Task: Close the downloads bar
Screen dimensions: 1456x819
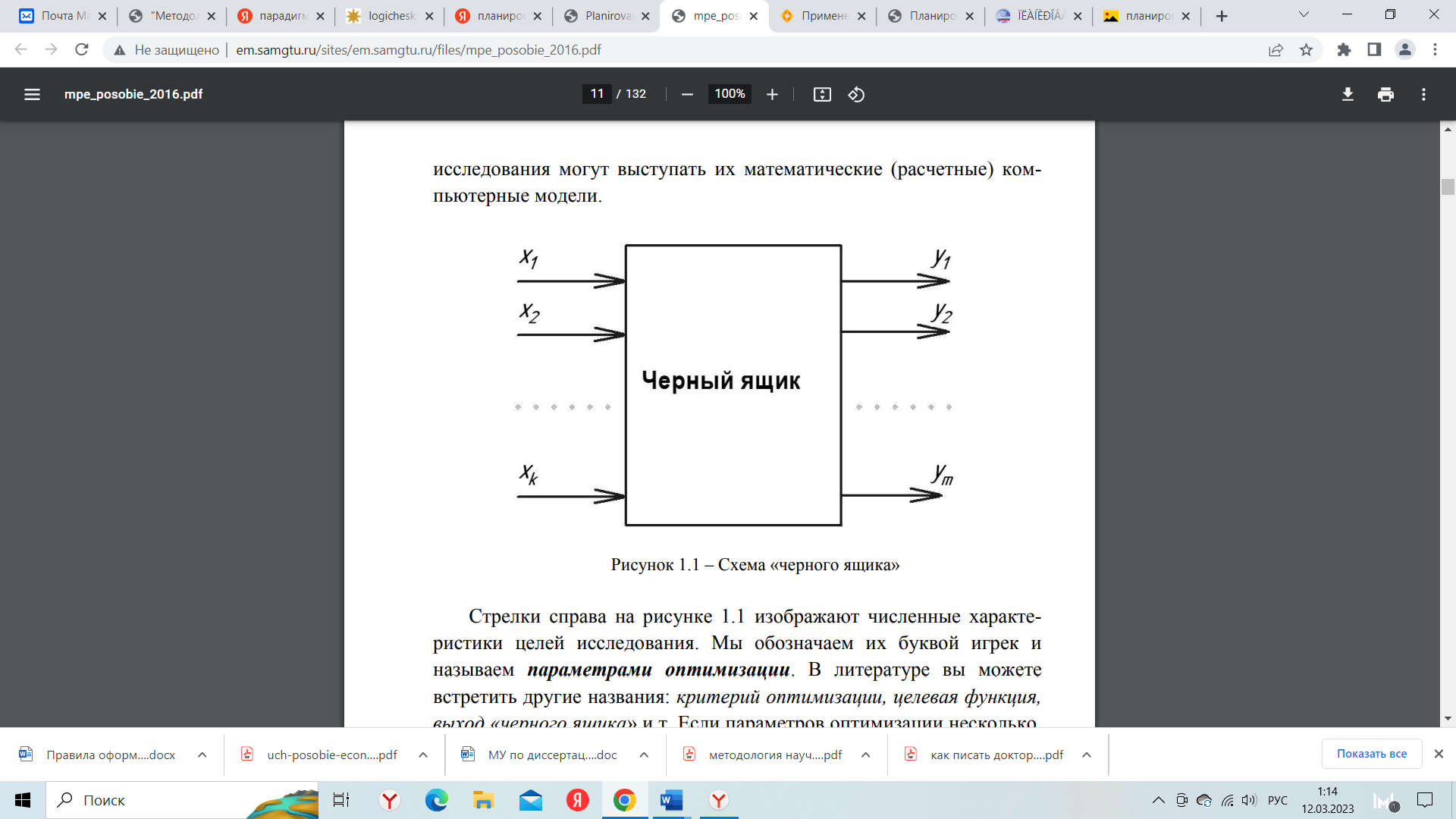Action: tap(1439, 754)
